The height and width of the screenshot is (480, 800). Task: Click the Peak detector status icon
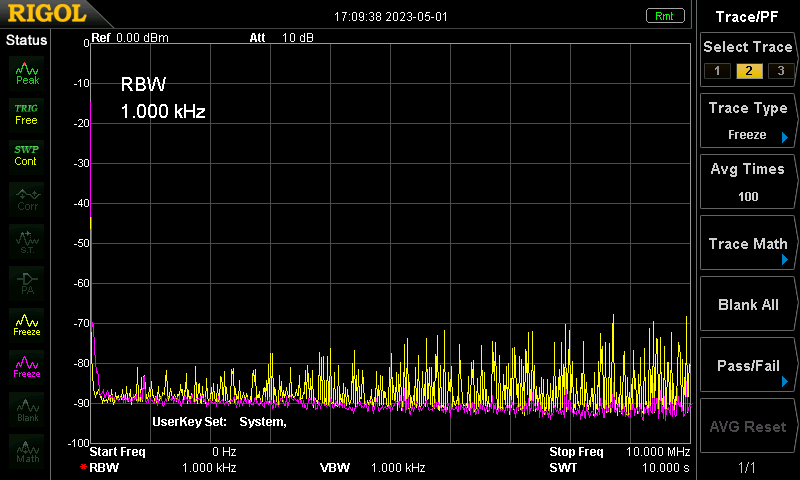[x=27, y=73]
